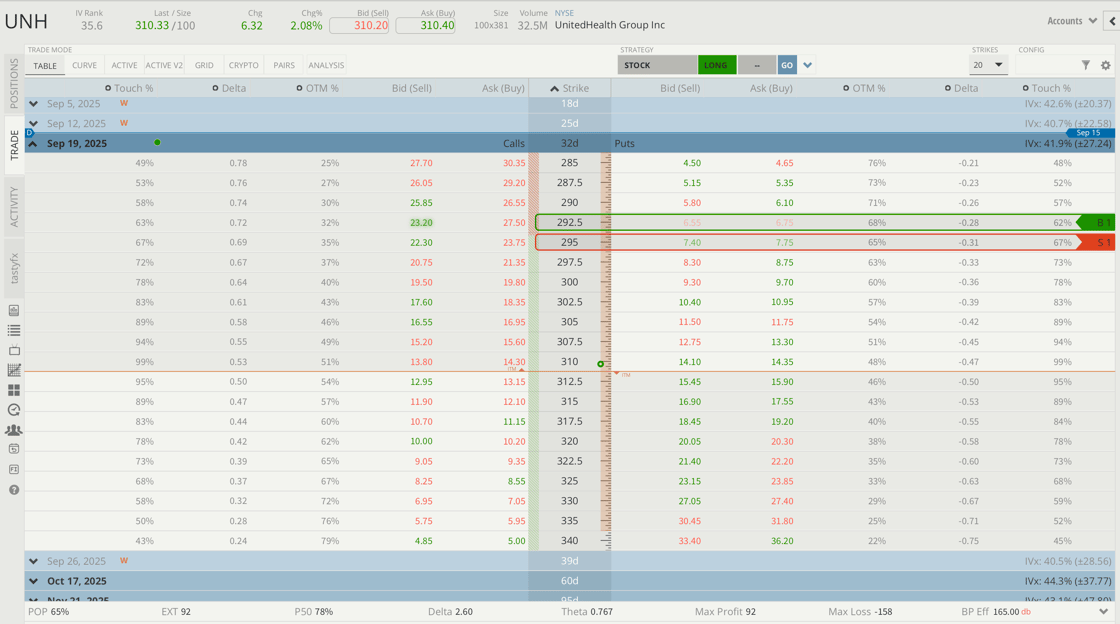Click the circle icon beside calls Delta
Screen dimensions: 1120x624
click(x=215, y=88)
